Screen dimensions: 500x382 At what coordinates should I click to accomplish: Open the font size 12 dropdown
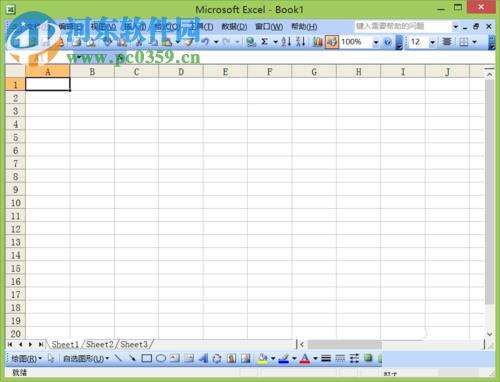432,42
